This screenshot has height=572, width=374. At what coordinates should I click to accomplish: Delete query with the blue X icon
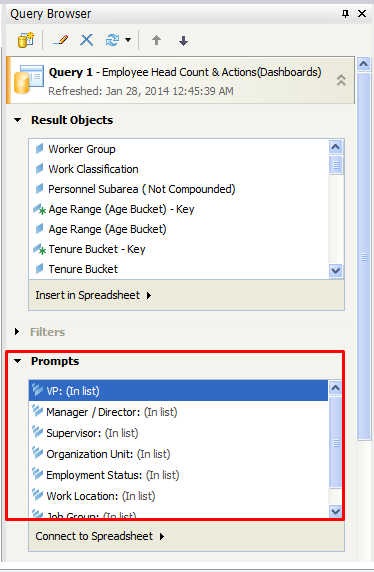coord(86,40)
